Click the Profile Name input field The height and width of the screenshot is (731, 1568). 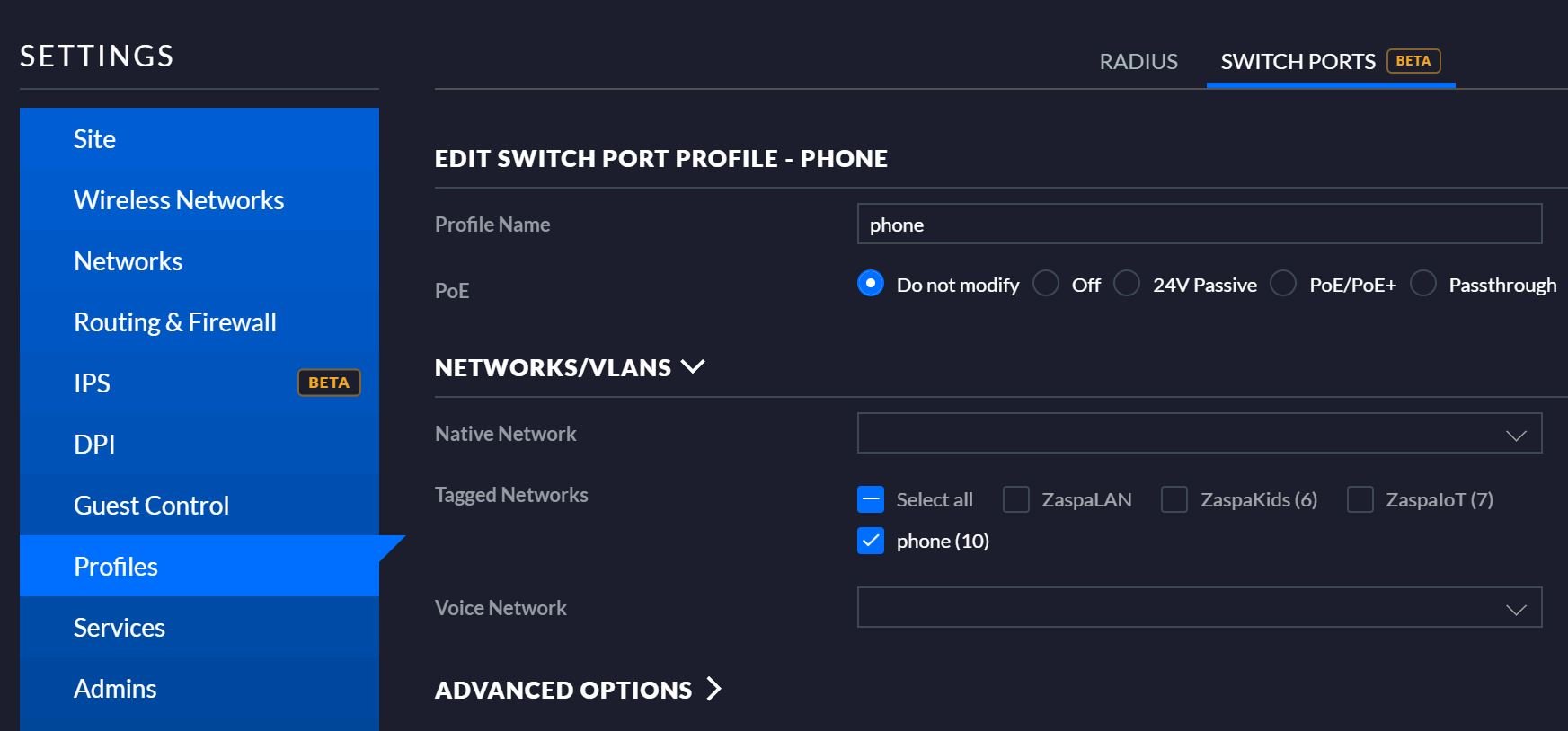coord(1200,224)
